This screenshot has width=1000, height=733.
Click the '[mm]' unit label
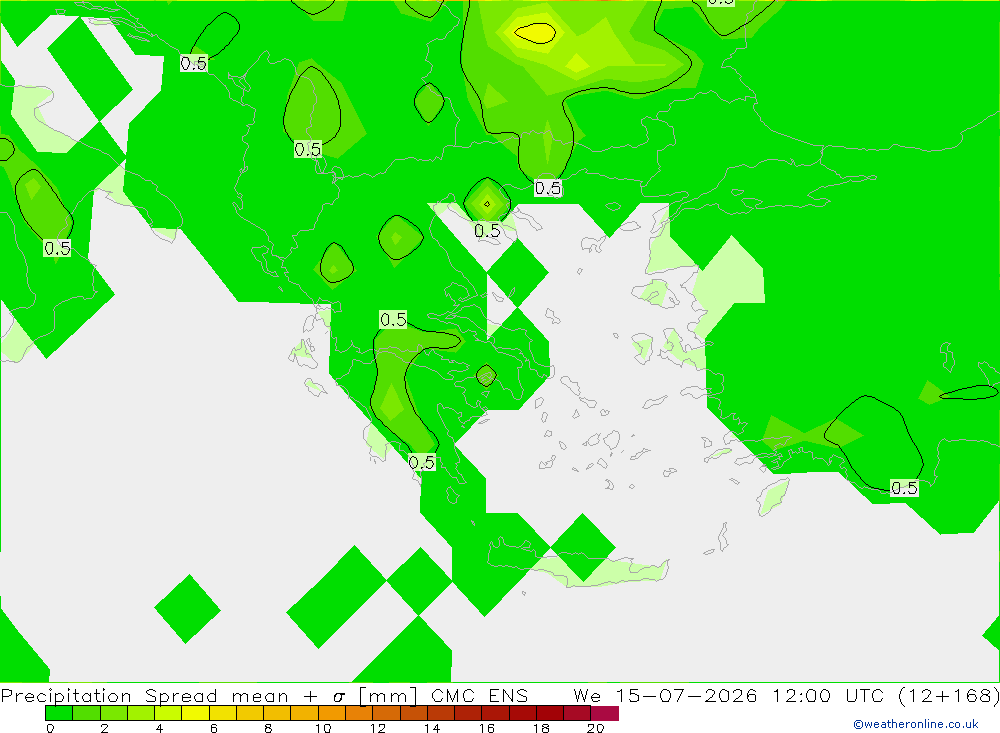pyautogui.click(x=388, y=695)
